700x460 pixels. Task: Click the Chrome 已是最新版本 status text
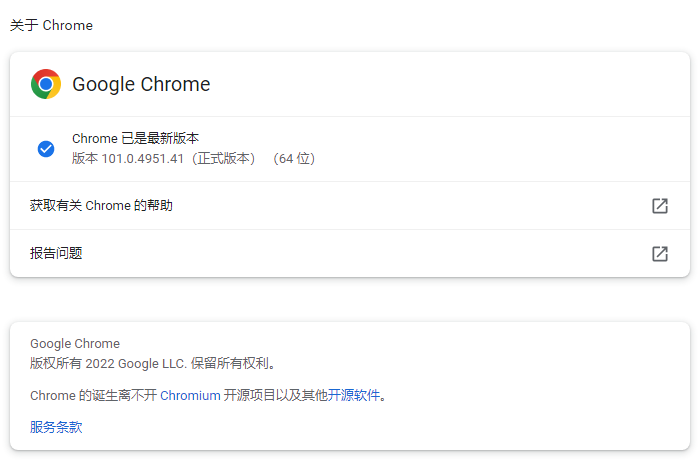pyautogui.click(x=141, y=139)
